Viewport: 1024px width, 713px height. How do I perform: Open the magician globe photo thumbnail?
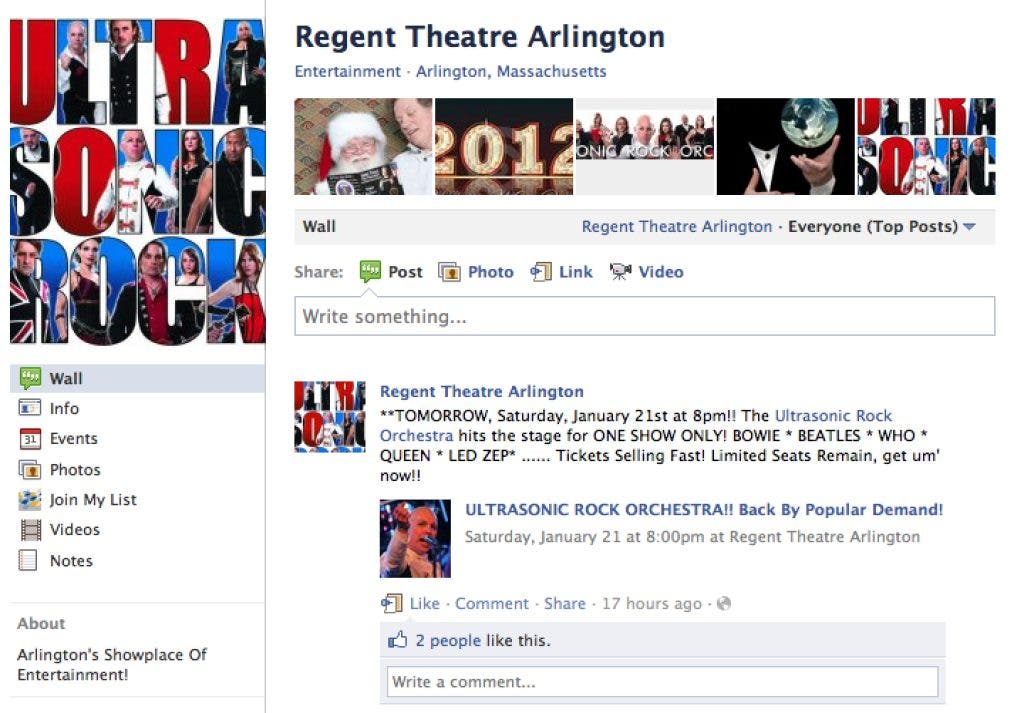(x=786, y=146)
